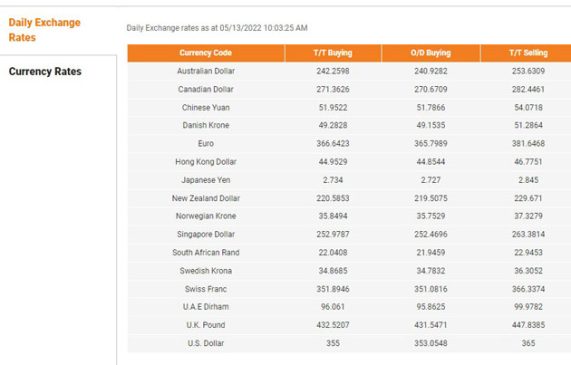Click the Swiss Franc currency name
This screenshot has height=365, width=571.
click(x=206, y=289)
